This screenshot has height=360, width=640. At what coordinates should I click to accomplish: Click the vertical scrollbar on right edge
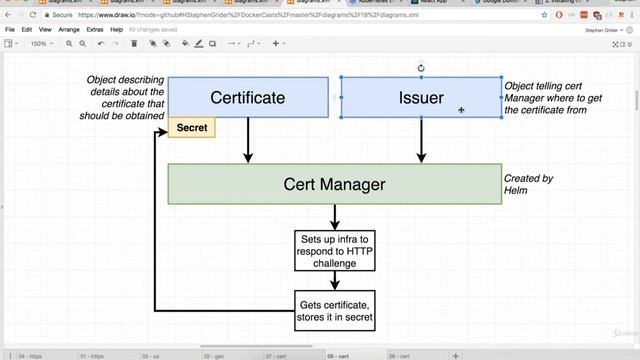tap(636, 100)
